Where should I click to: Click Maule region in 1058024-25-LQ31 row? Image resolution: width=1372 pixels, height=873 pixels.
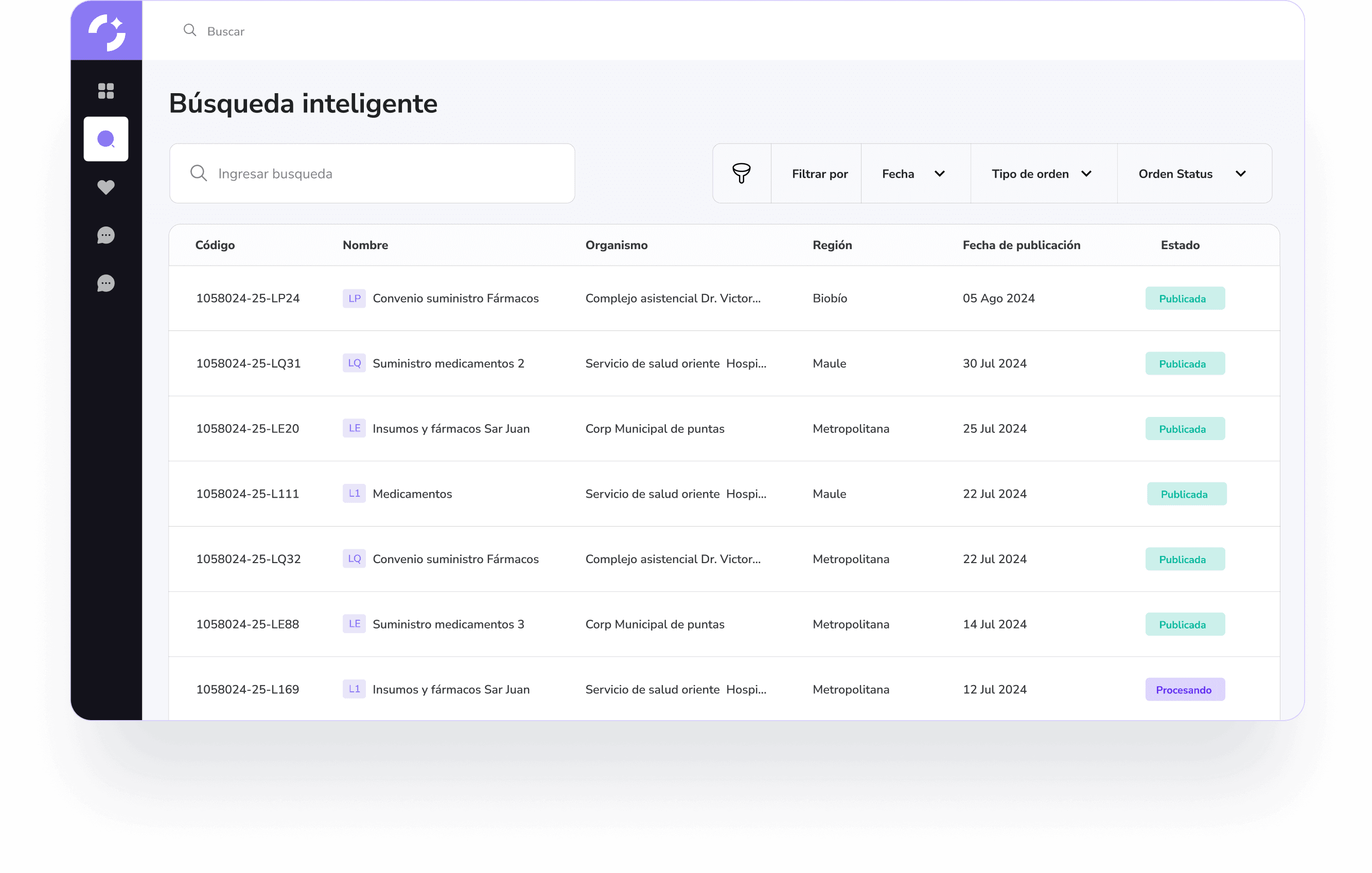829,363
